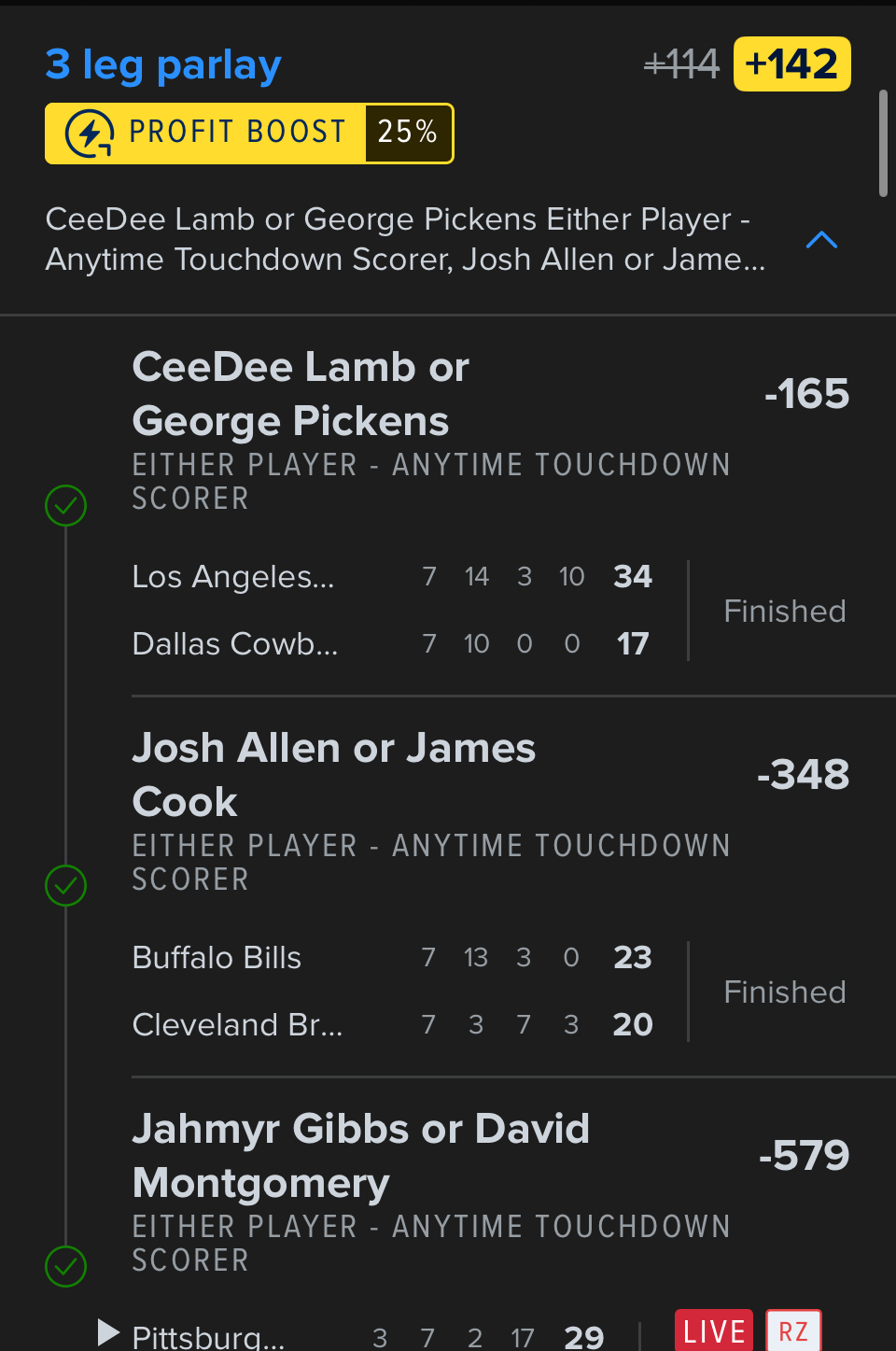Tap the PROFIT BOOST 25% banner

click(x=249, y=134)
